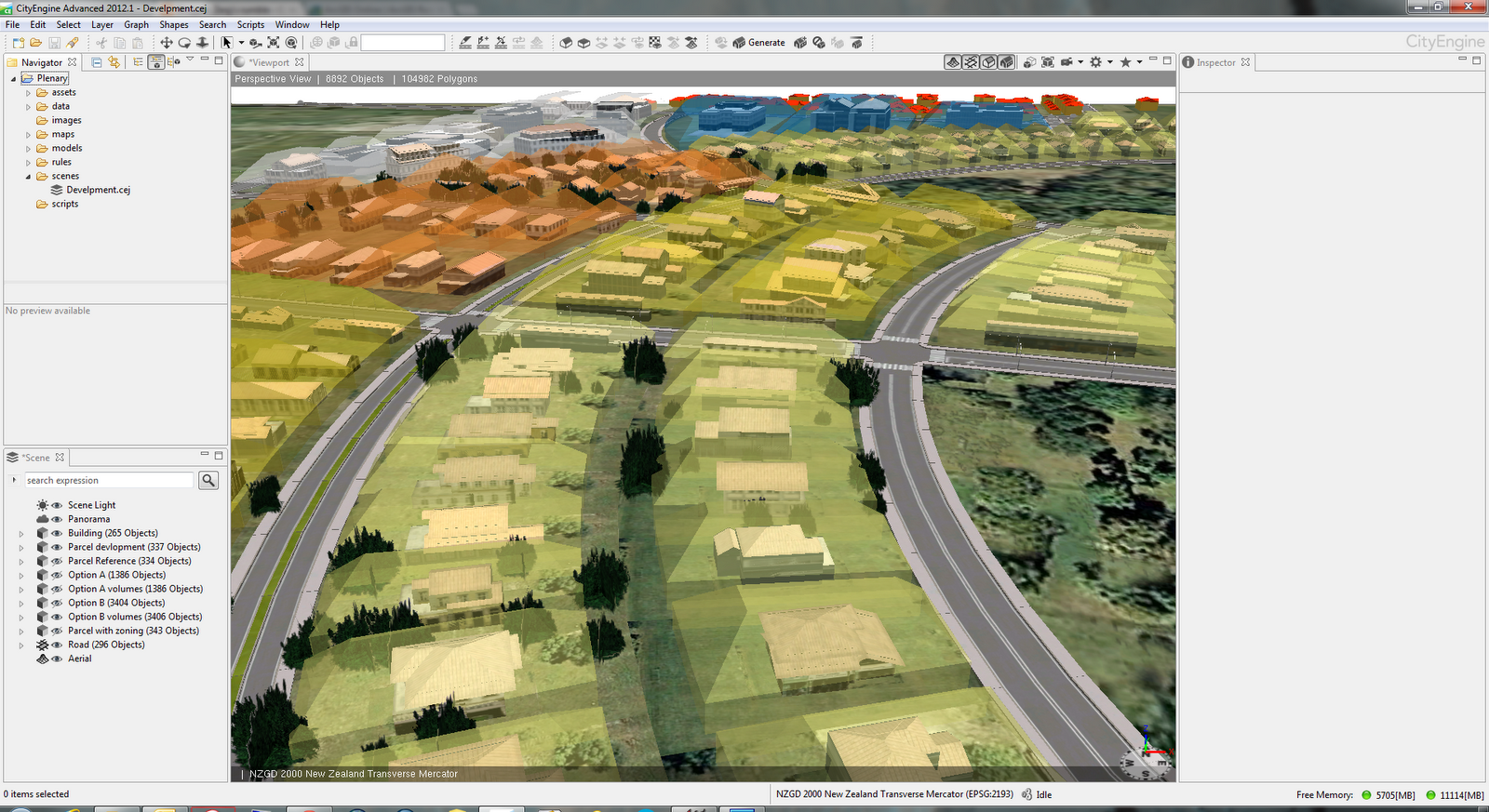Select the Pan (move) navigation tool
1489x812 pixels.
[x=167, y=43]
